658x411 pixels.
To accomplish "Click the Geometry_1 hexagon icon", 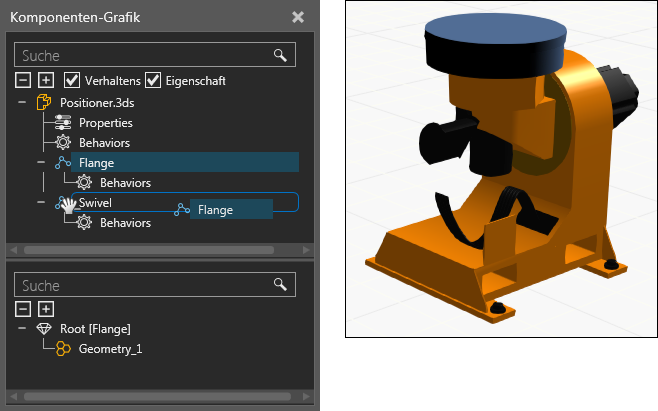I will [x=63, y=348].
